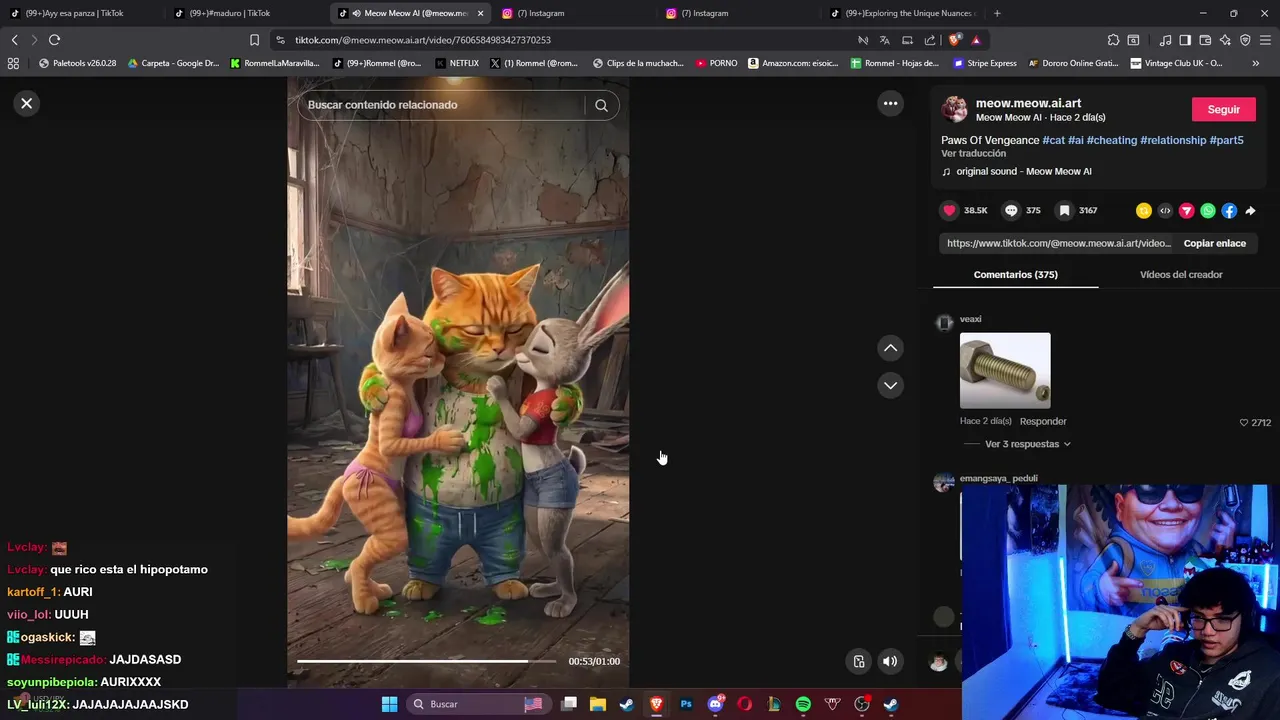Screen dimensions: 1280x720
Task: Go to the next video
Action: (890, 385)
